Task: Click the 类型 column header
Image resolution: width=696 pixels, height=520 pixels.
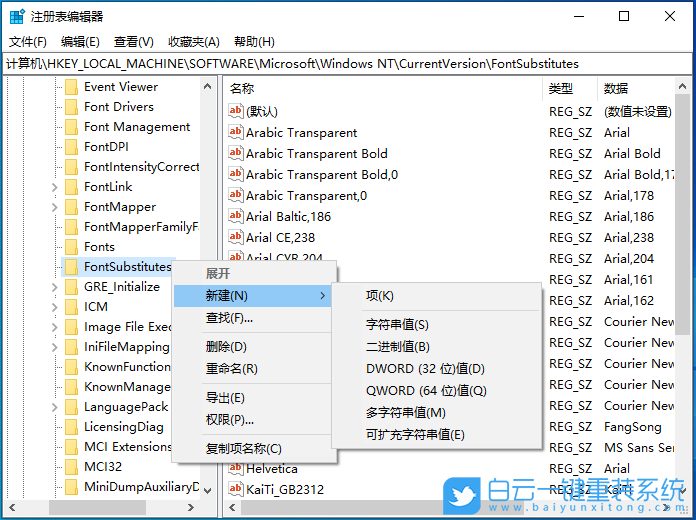Action: tap(561, 89)
